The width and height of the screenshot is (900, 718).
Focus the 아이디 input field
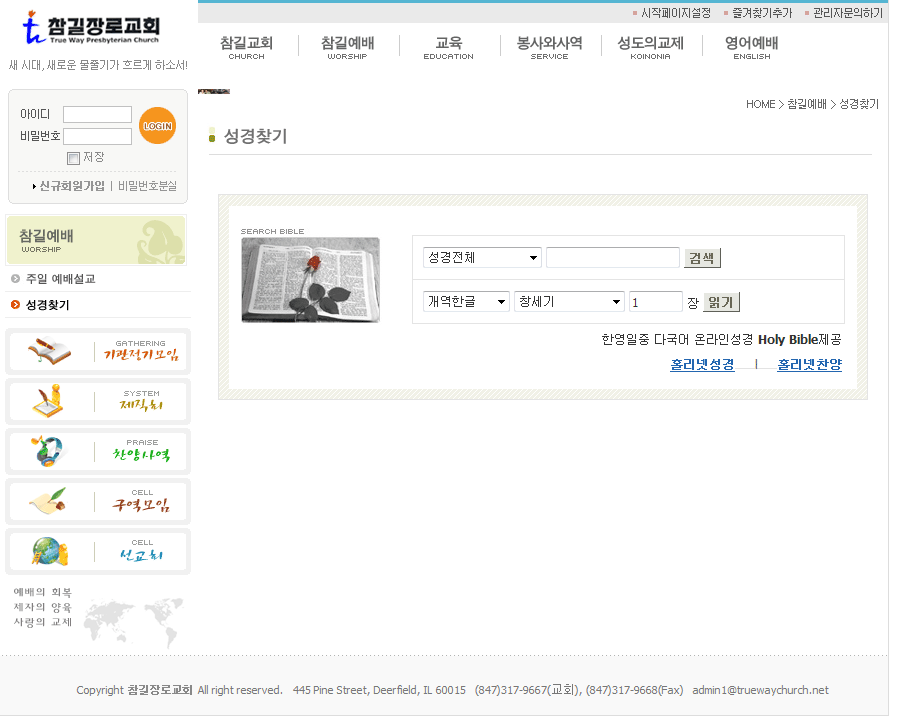pyautogui.click(x=97, y=115)
